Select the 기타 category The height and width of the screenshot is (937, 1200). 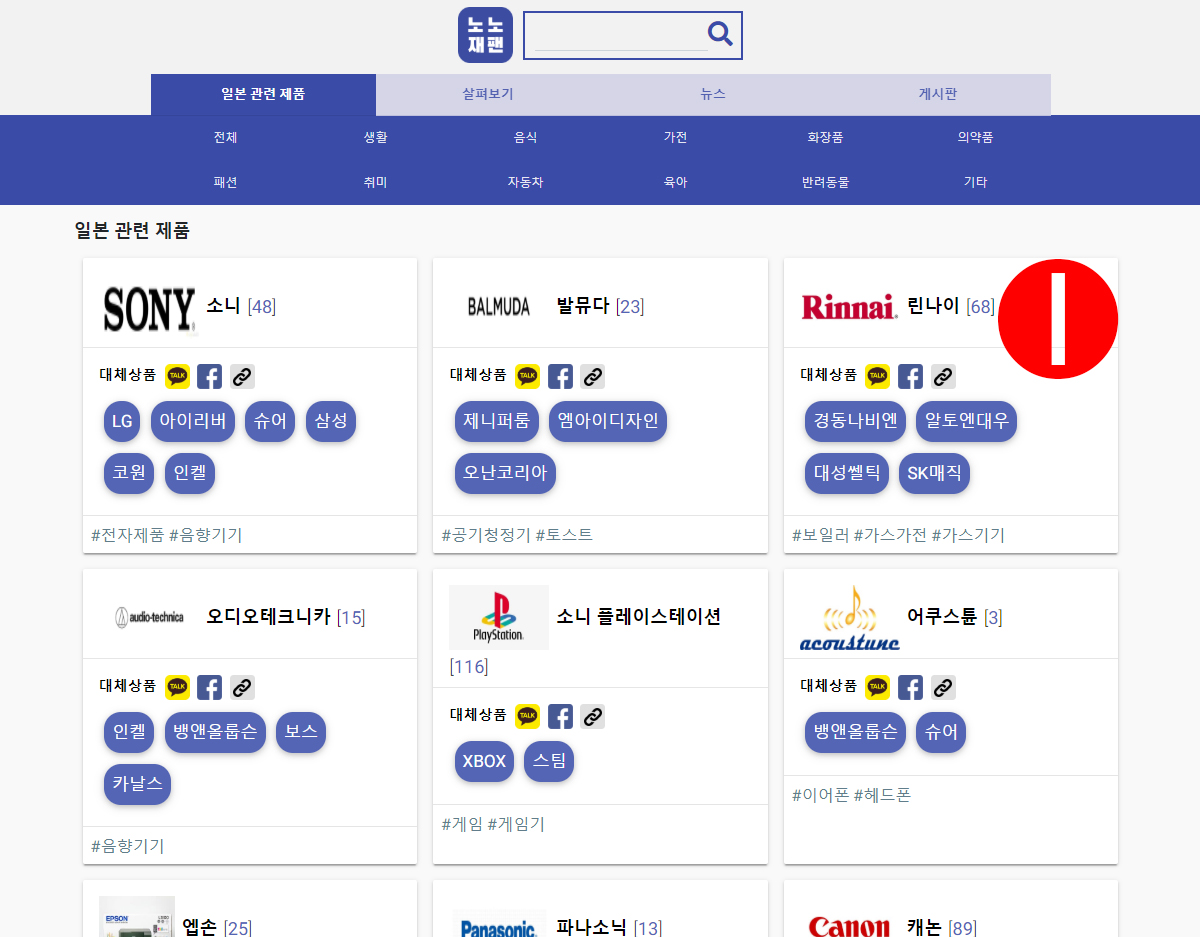[975, 182]
